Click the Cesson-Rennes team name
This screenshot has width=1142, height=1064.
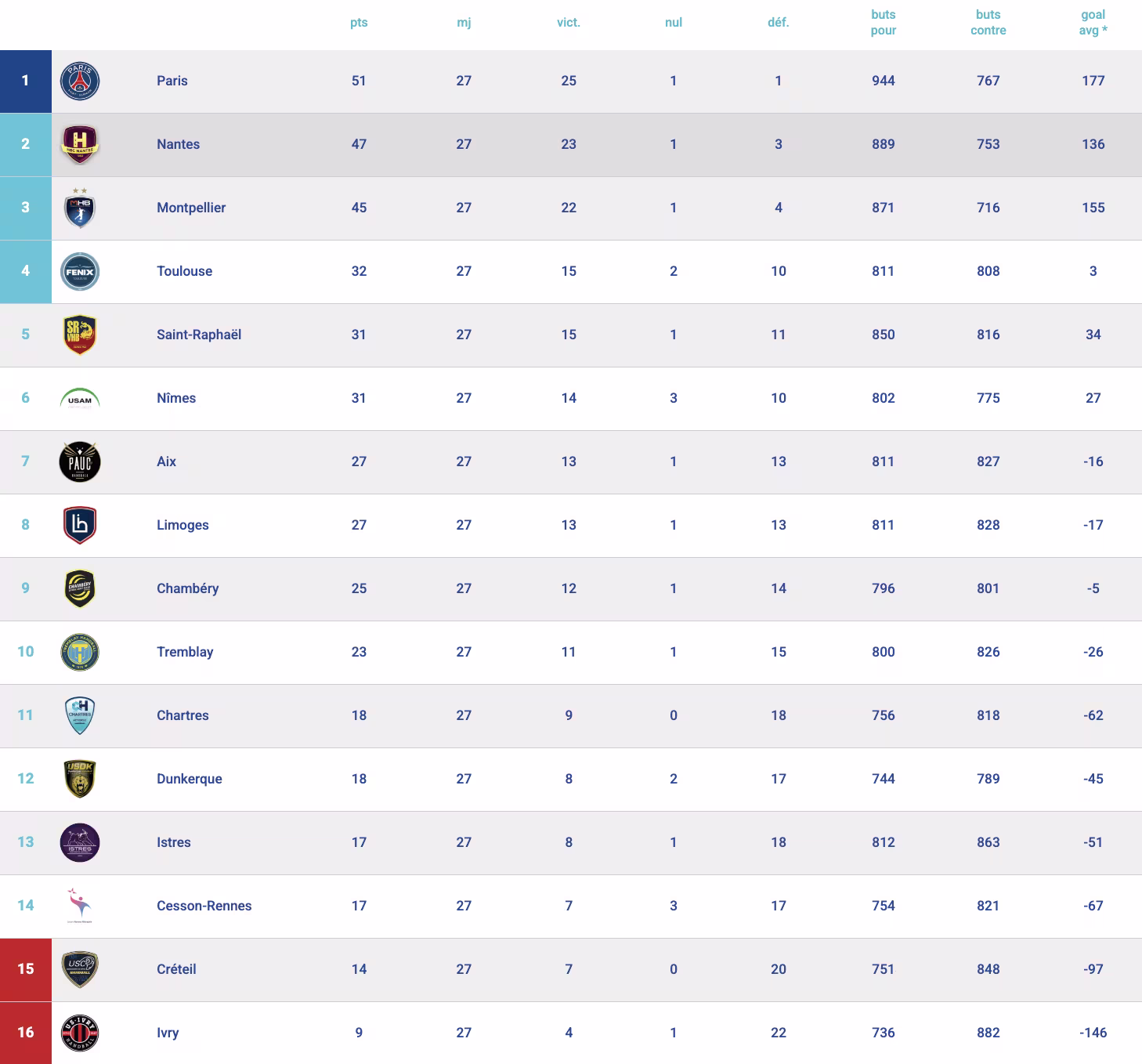click(204, 906)
